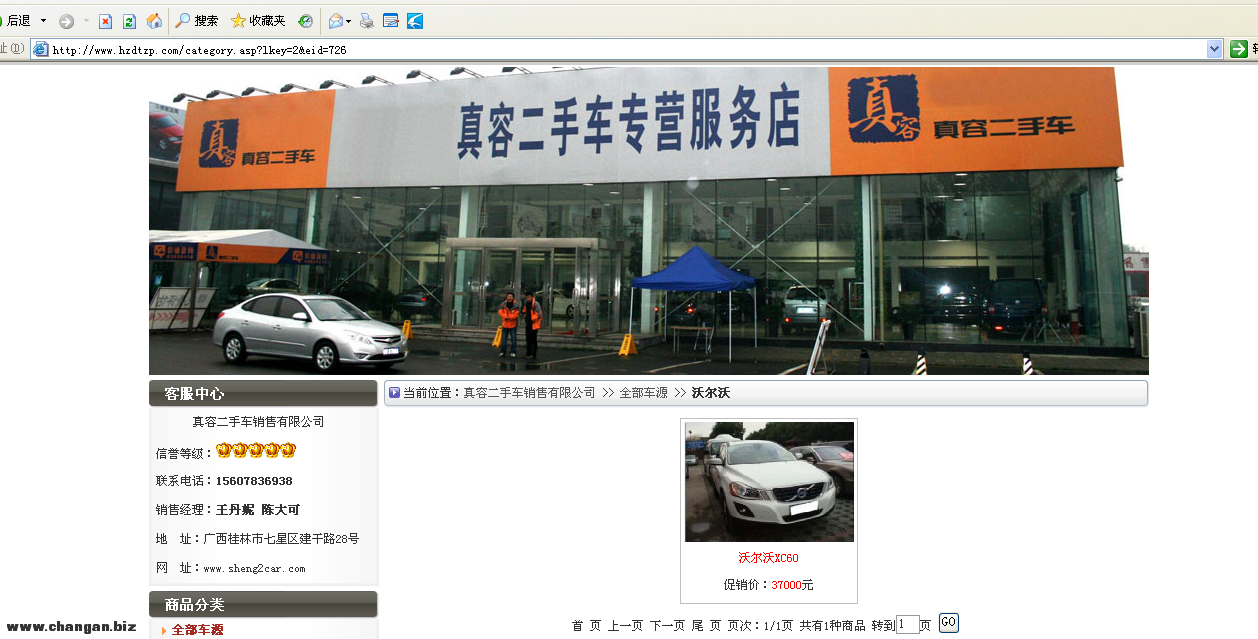Go to 首页 (first page) pagination link
Image resolution: width=1258 pixels, height=639 pixels.
586,625
